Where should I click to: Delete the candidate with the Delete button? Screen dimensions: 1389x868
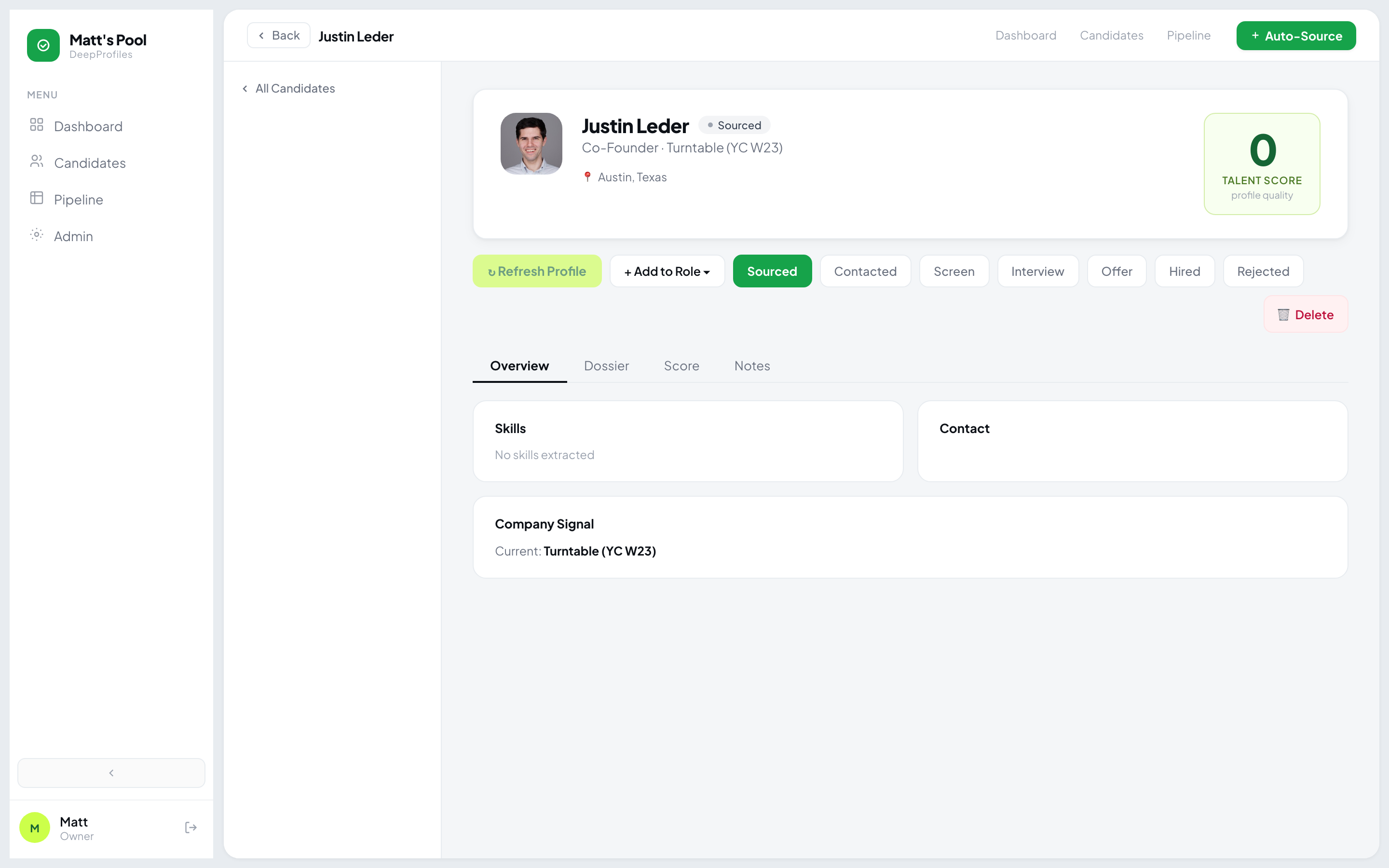click(x=1305, y=314)
